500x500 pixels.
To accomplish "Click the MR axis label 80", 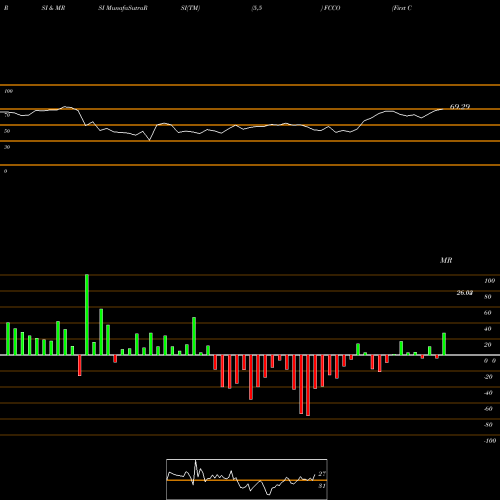I will [488, 297].
